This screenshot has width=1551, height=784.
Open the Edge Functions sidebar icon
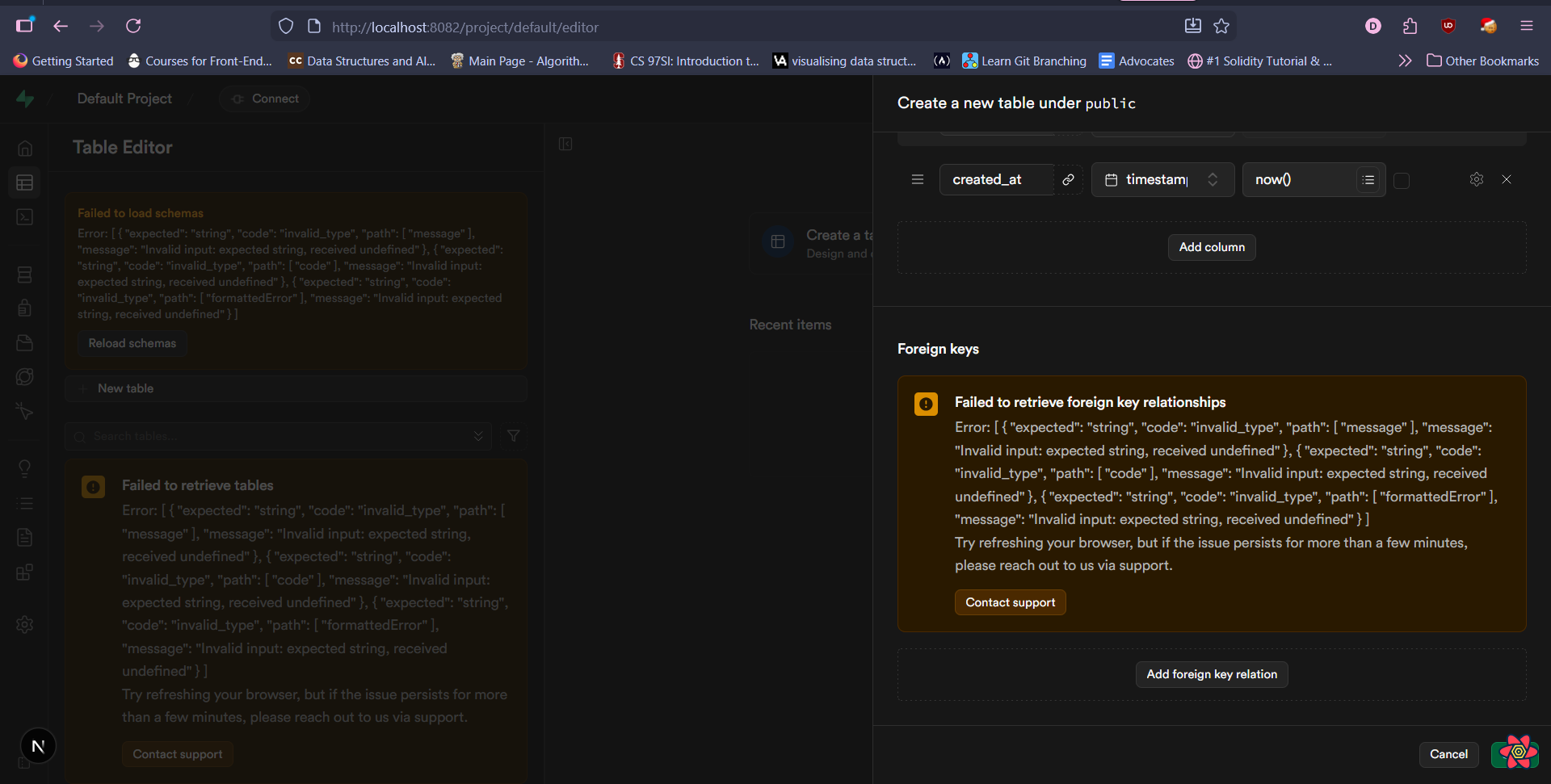(25, 412)
